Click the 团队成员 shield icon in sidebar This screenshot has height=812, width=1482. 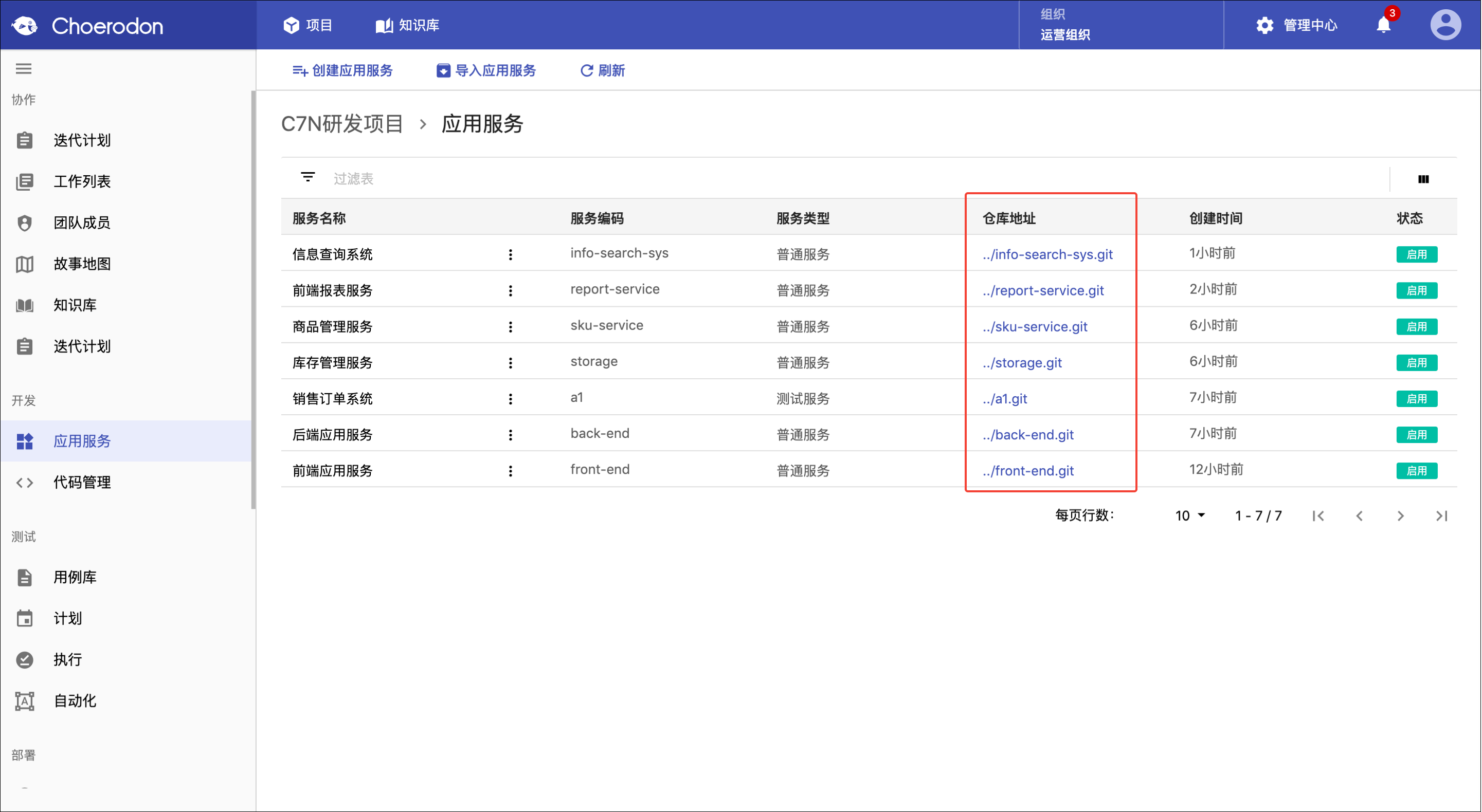pyautogui.click(x=24, y=223)
